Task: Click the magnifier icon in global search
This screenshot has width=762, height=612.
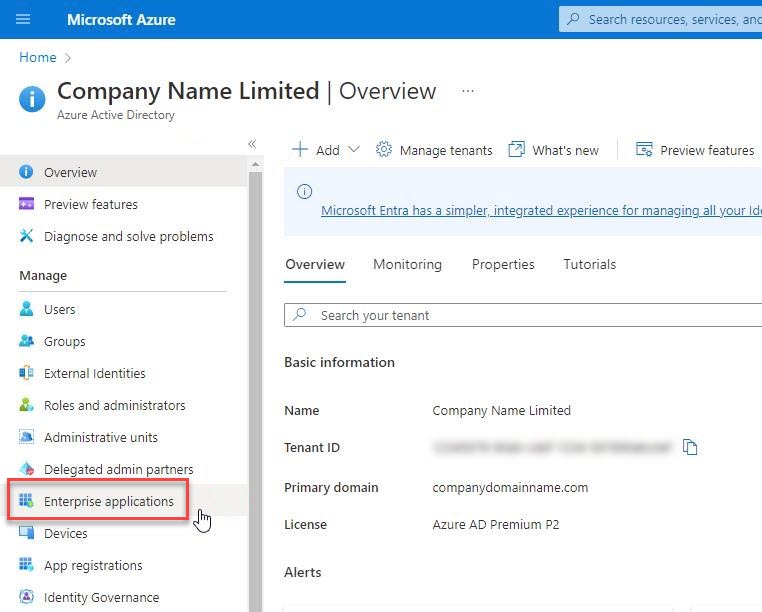Action: point(573,19)
